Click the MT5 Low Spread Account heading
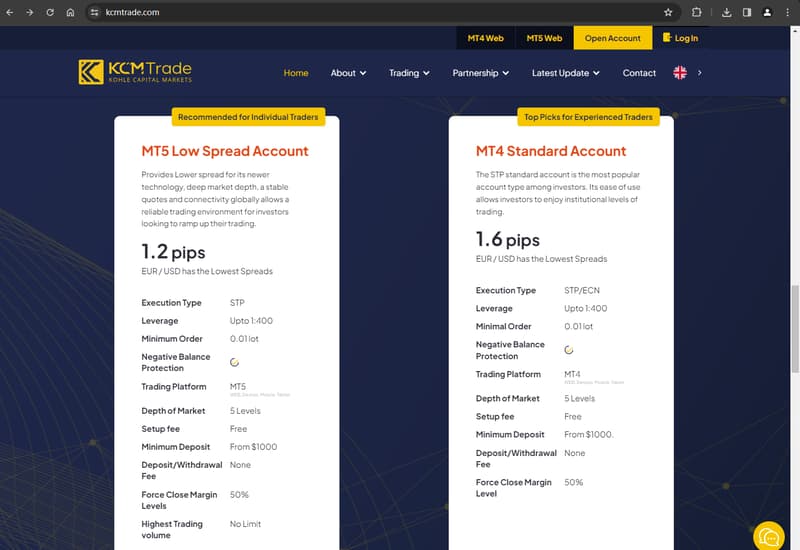 [x=225, y=151]
